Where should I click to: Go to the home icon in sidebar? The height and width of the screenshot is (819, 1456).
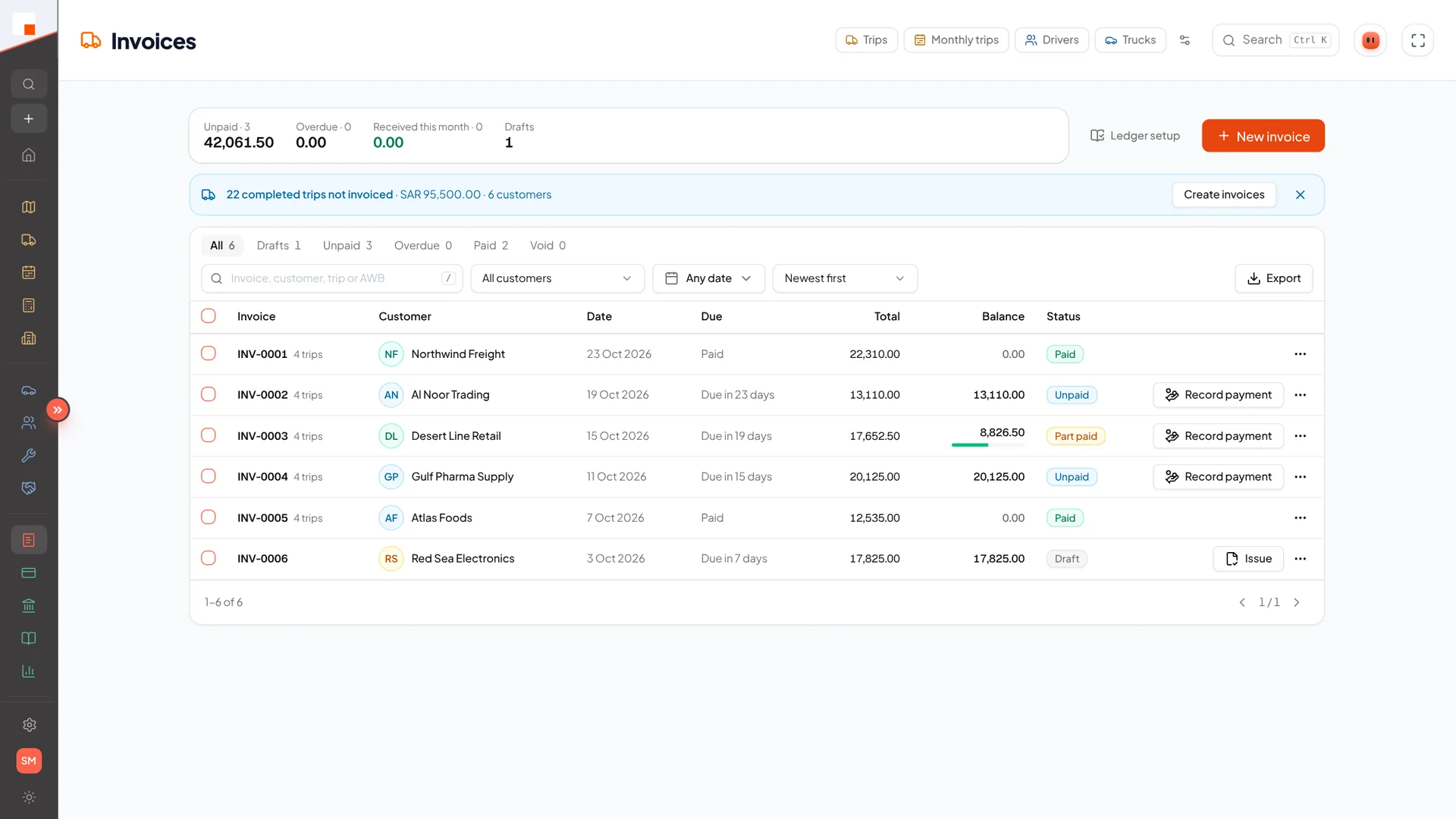tap(29, 155)
